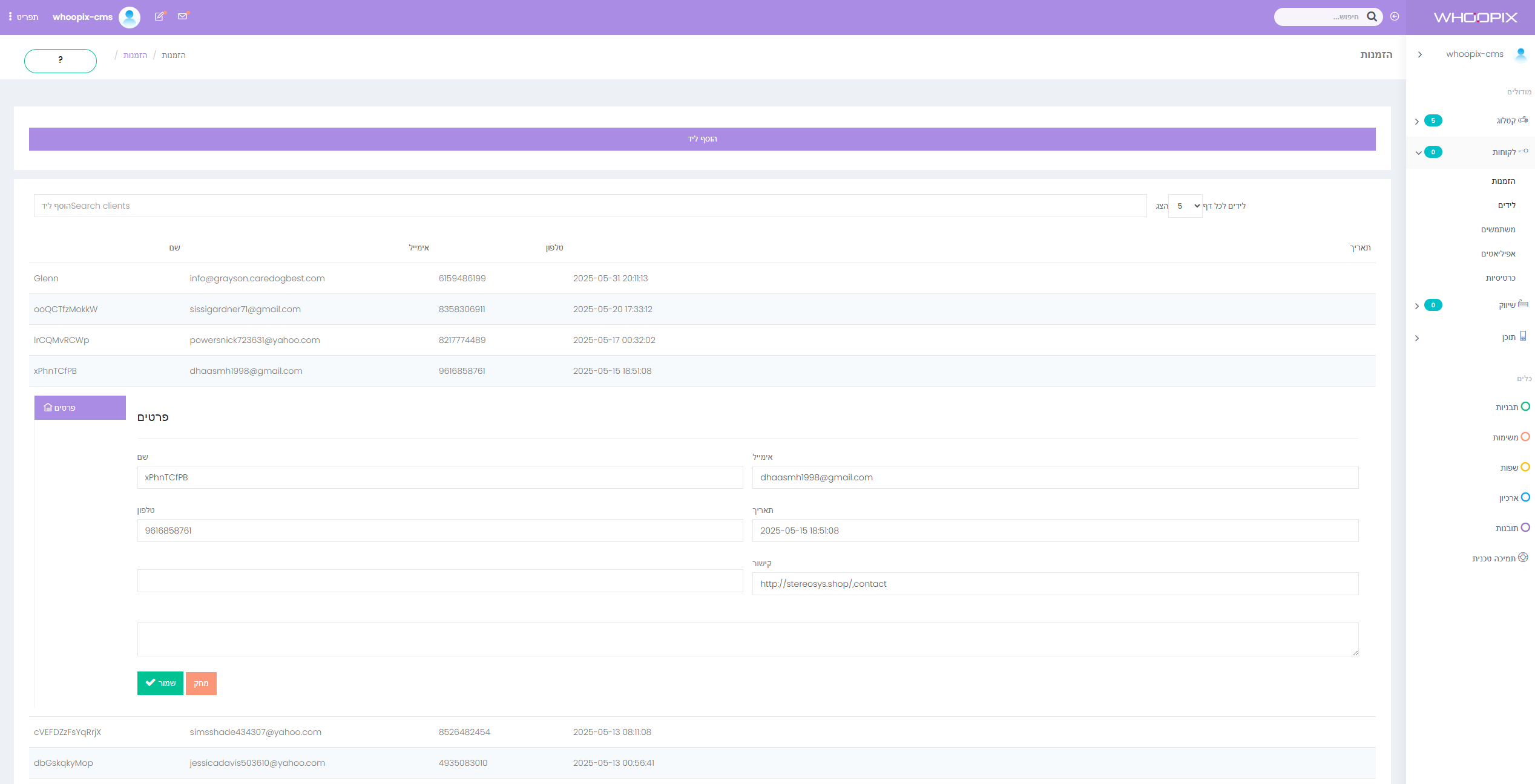
Task: Open הזמנות in the sidebar
Action: pyautogui.click(x=1503, y=181)
